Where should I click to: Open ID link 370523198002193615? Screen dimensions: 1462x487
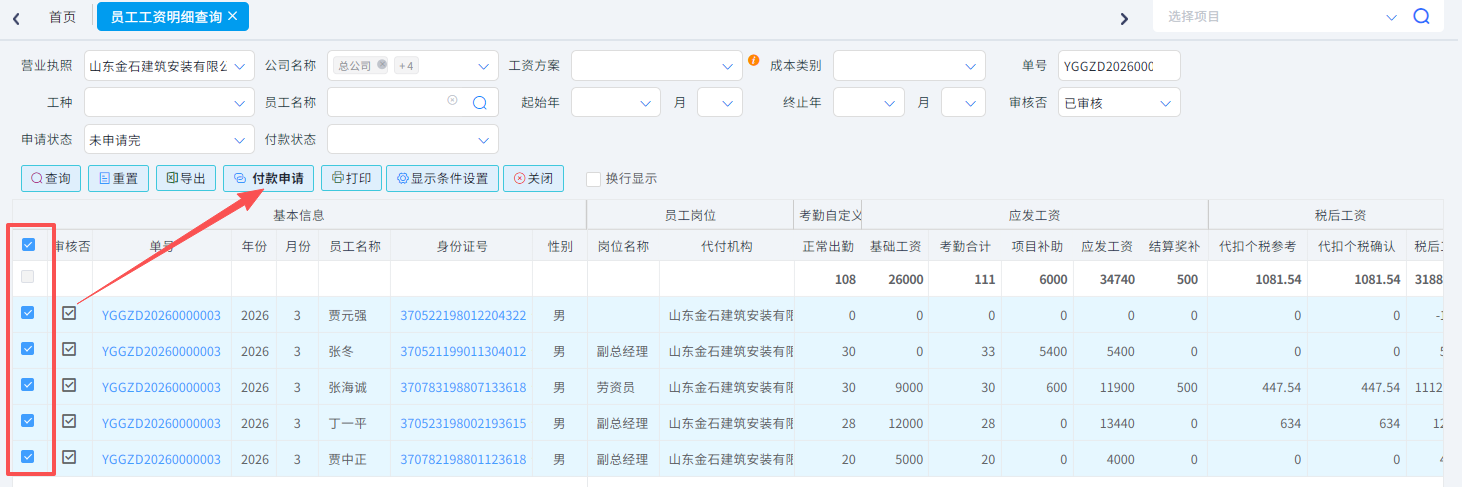coord(463,423)
